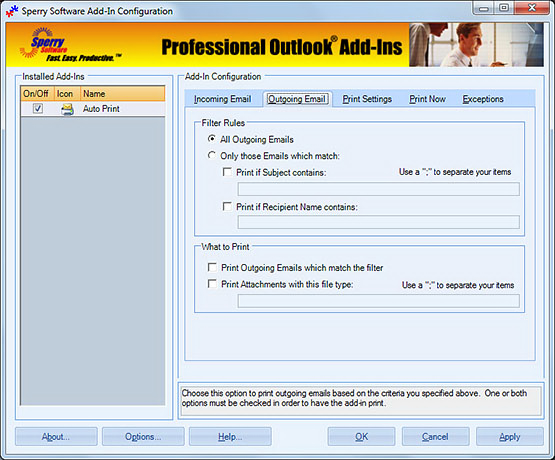
Task: Enable Print if Recipient Name contains checkbox
Action: pos(227,207)
